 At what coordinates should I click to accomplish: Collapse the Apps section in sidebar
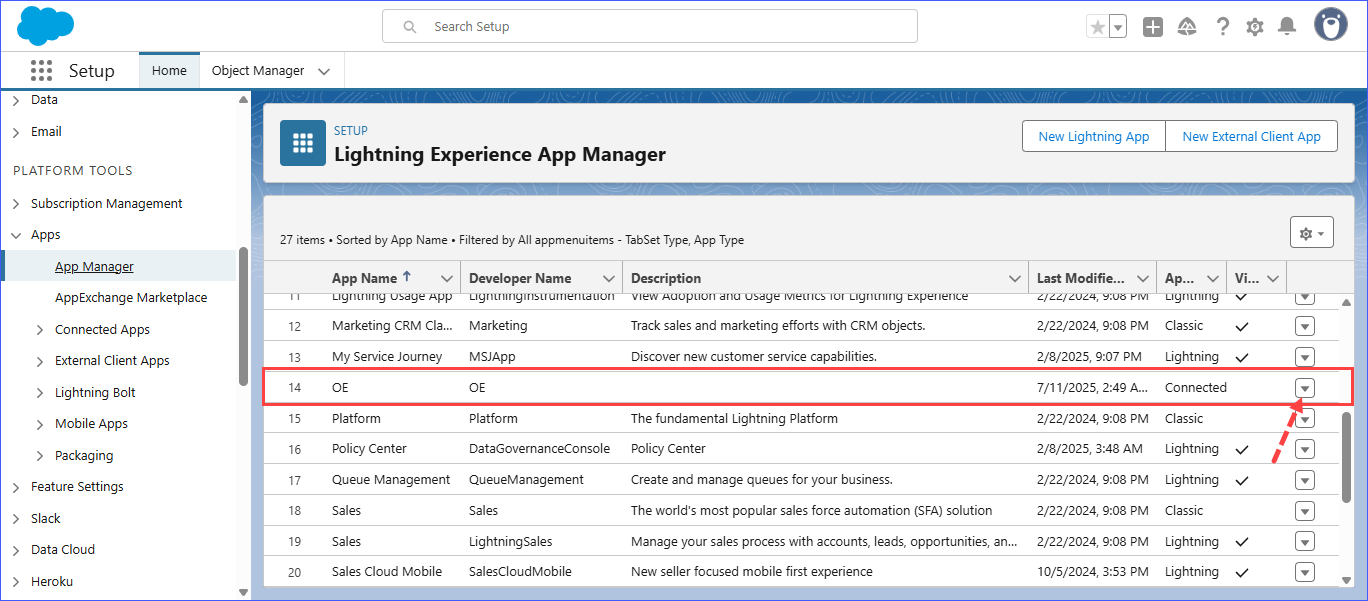pyautogui.click(x=16, y=235)
